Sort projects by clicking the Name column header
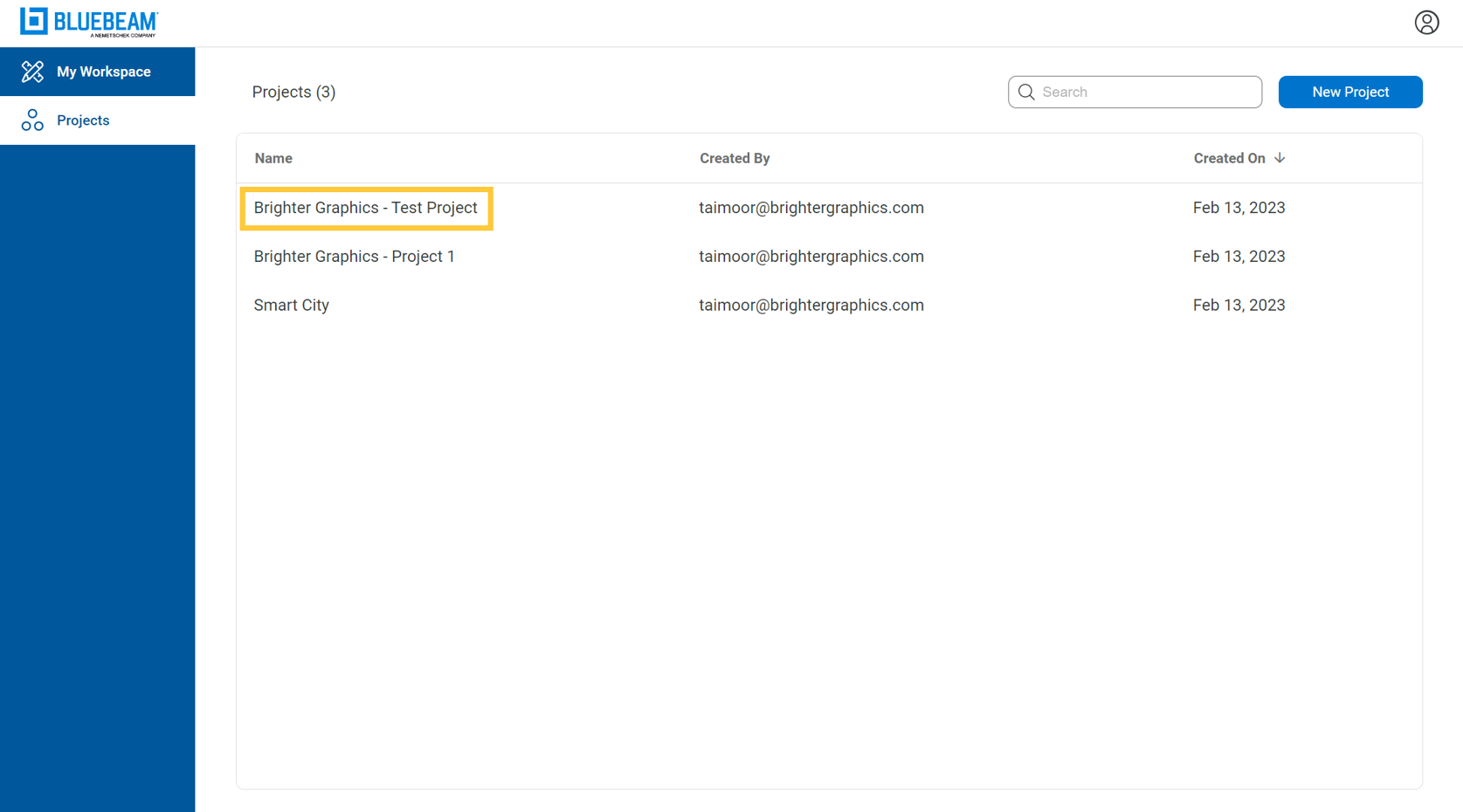This screenshot has width=1463, height=812. tap(273, 158)
